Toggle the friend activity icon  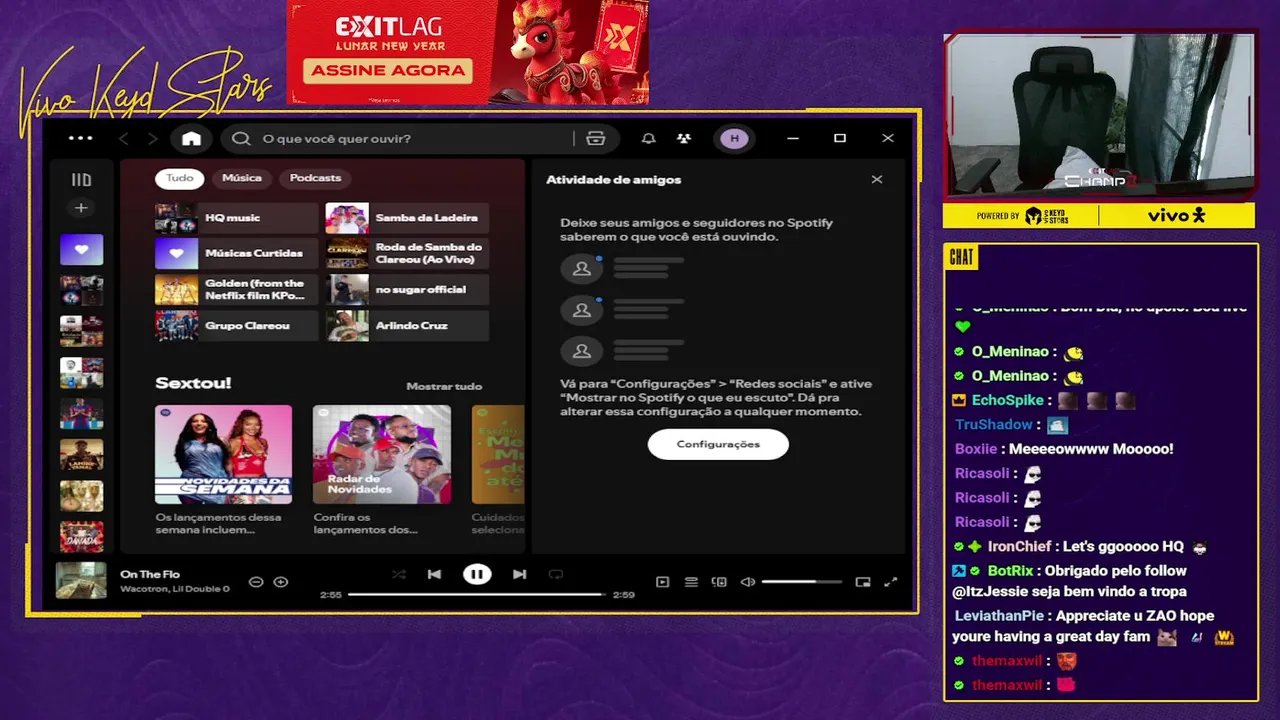pyautogui.click(x=684, y=139)
